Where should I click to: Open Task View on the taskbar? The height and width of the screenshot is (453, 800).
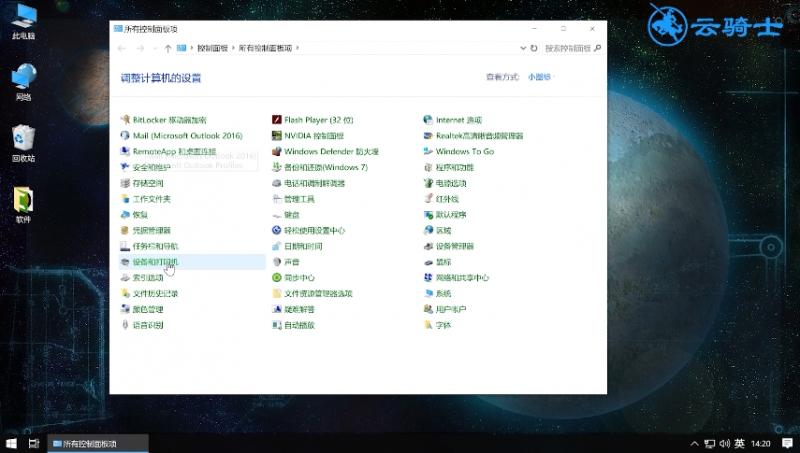[34, 443]
